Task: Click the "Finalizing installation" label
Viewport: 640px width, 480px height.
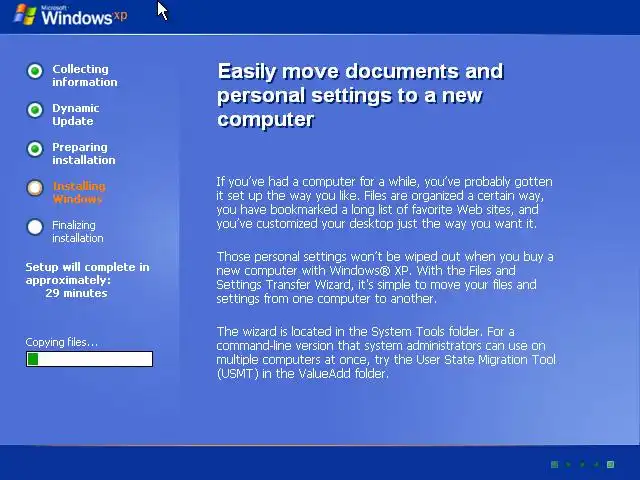Action: click(x=78, y=231)
